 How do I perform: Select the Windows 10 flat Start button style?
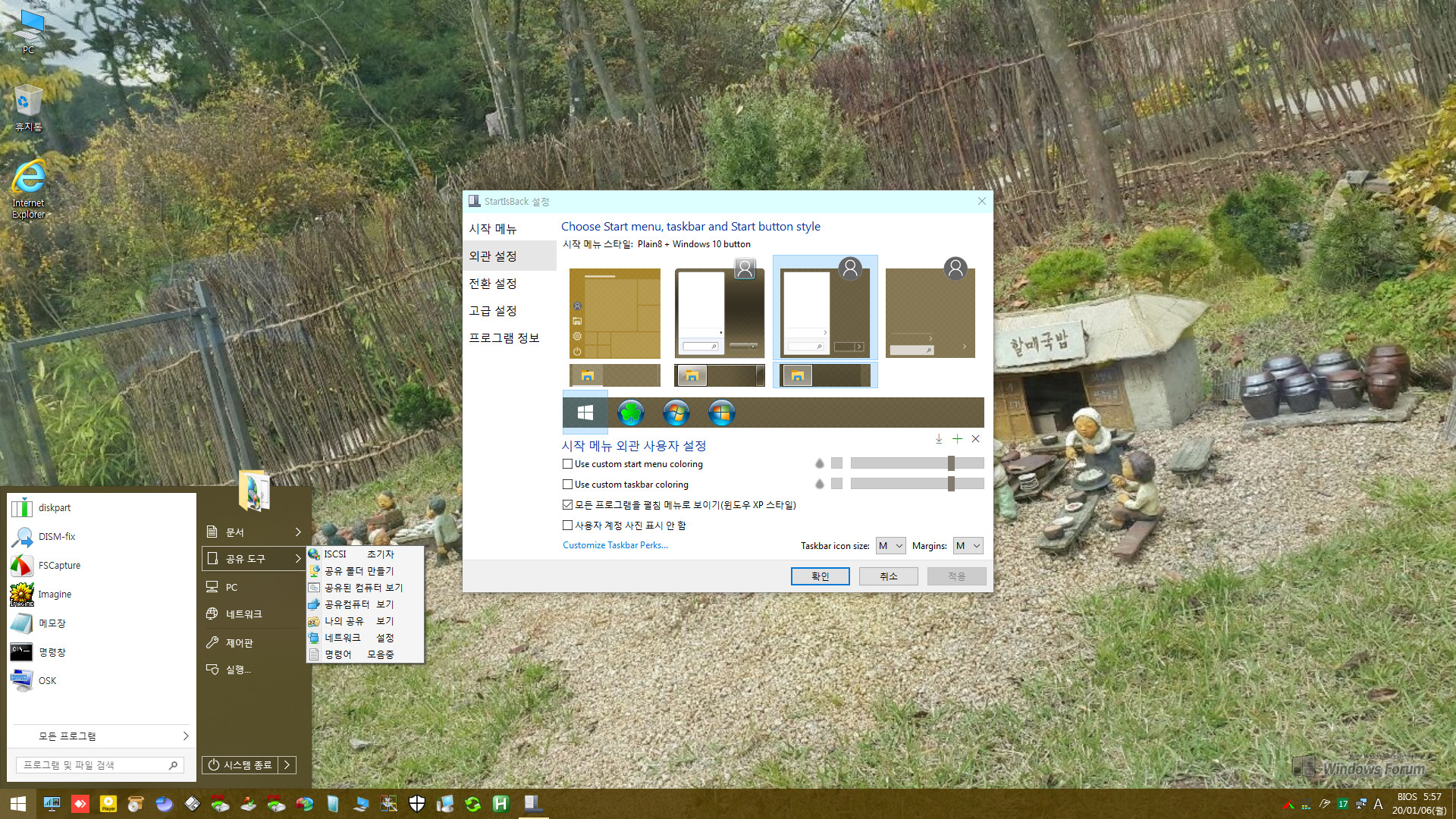pos(585,413)
